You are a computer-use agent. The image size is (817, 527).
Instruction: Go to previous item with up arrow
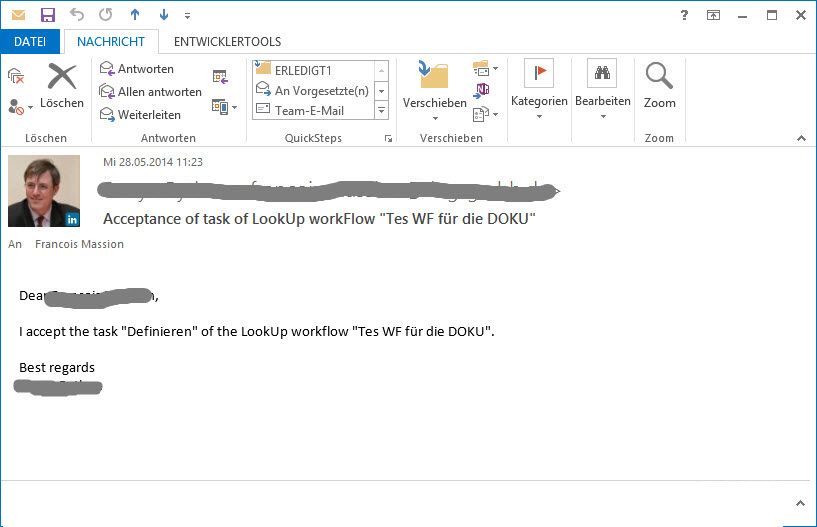tap(135, 15)
